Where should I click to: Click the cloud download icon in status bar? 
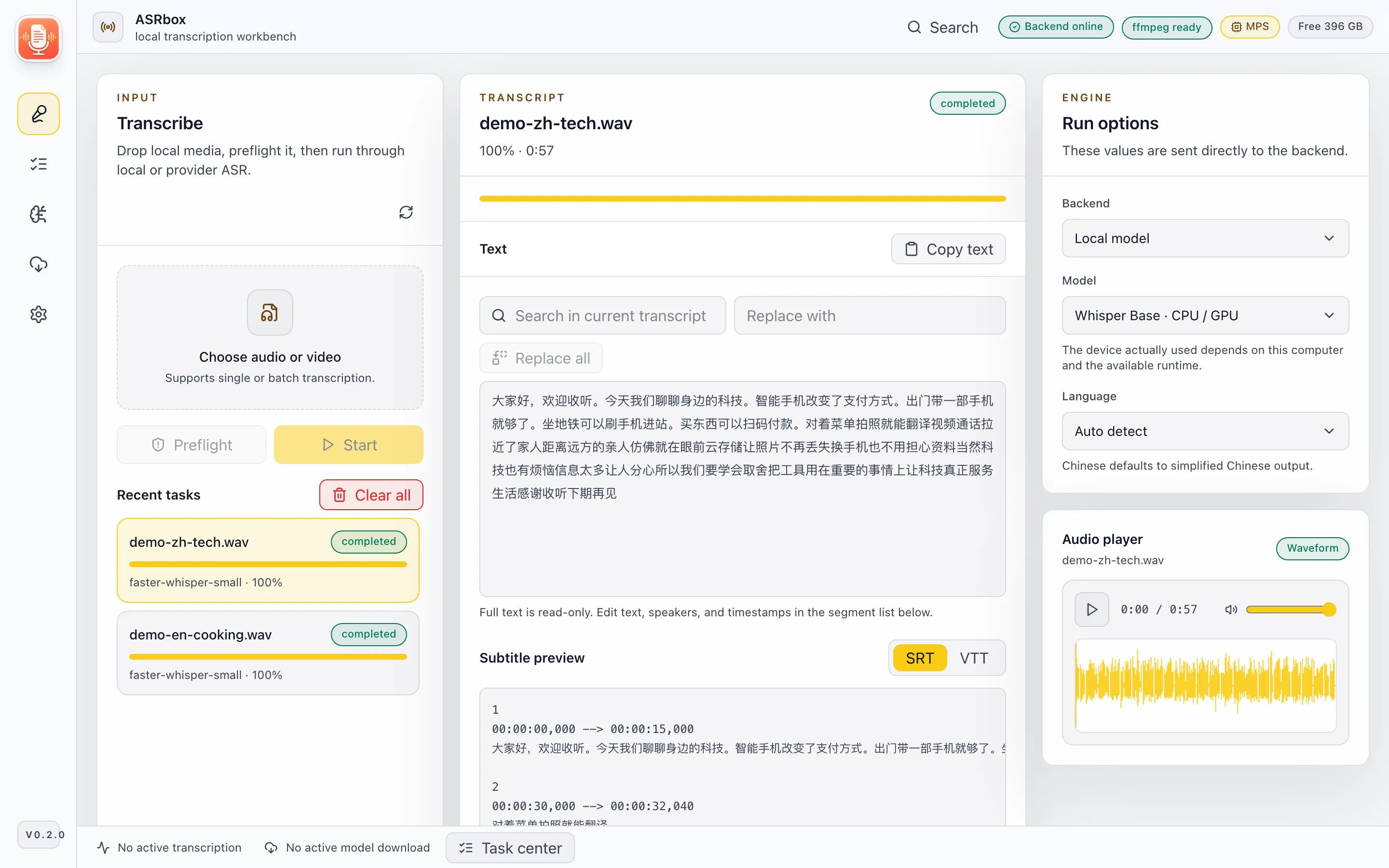coord(271,847)
